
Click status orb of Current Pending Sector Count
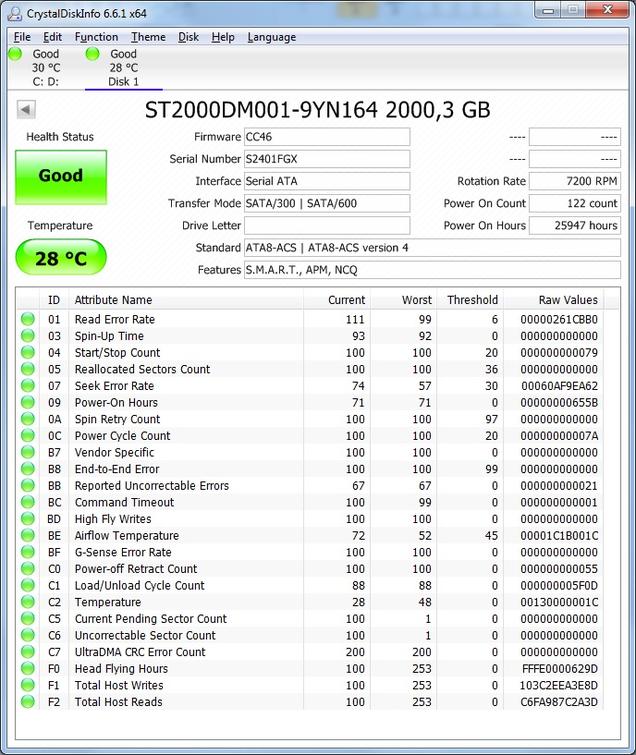(x=28, y=618)
